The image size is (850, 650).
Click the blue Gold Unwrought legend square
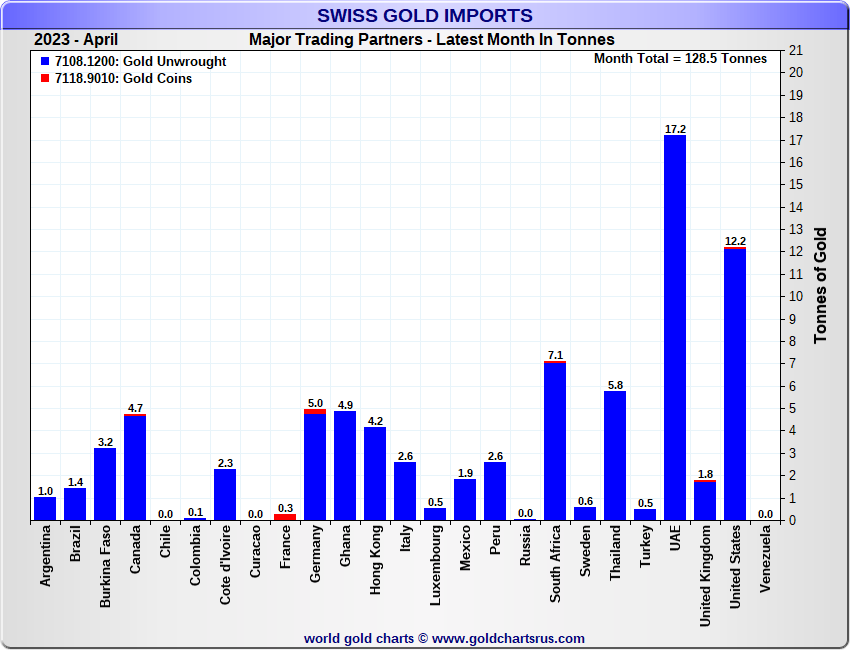tap(45, 62)
